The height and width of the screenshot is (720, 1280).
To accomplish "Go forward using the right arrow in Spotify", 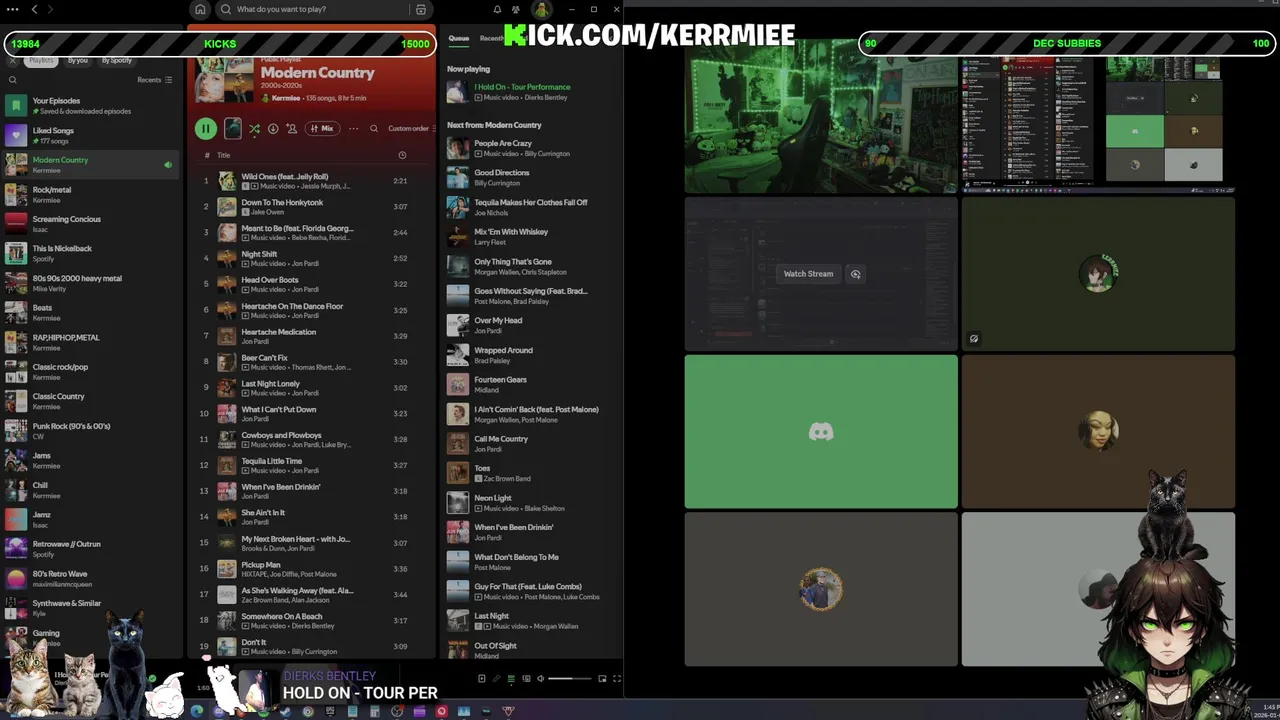I will (x=50, y=9).
